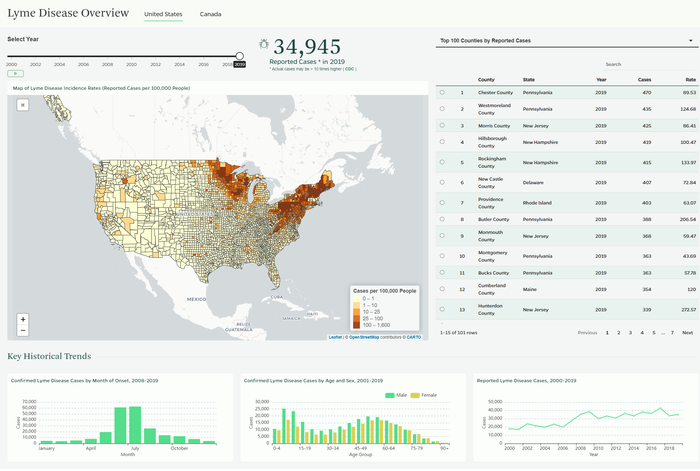Open the CARTO attribution link
The image size is (700, 471).
point(414,337)
